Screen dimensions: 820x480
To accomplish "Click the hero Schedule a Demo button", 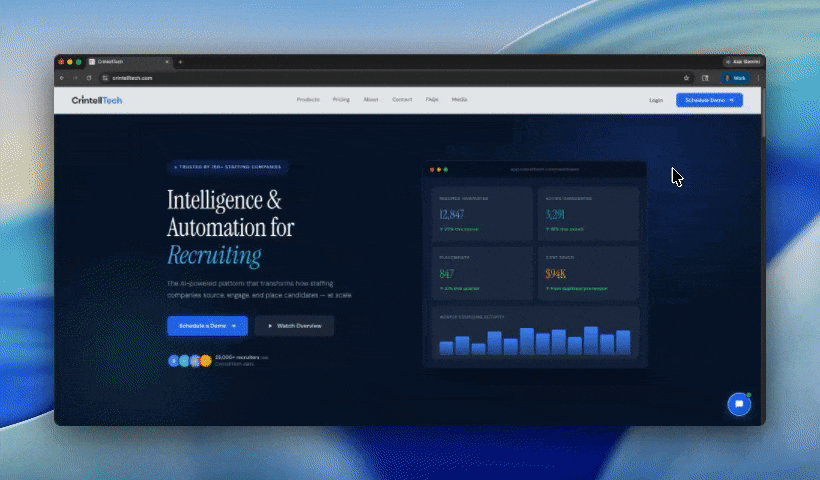I will (208, 326).
